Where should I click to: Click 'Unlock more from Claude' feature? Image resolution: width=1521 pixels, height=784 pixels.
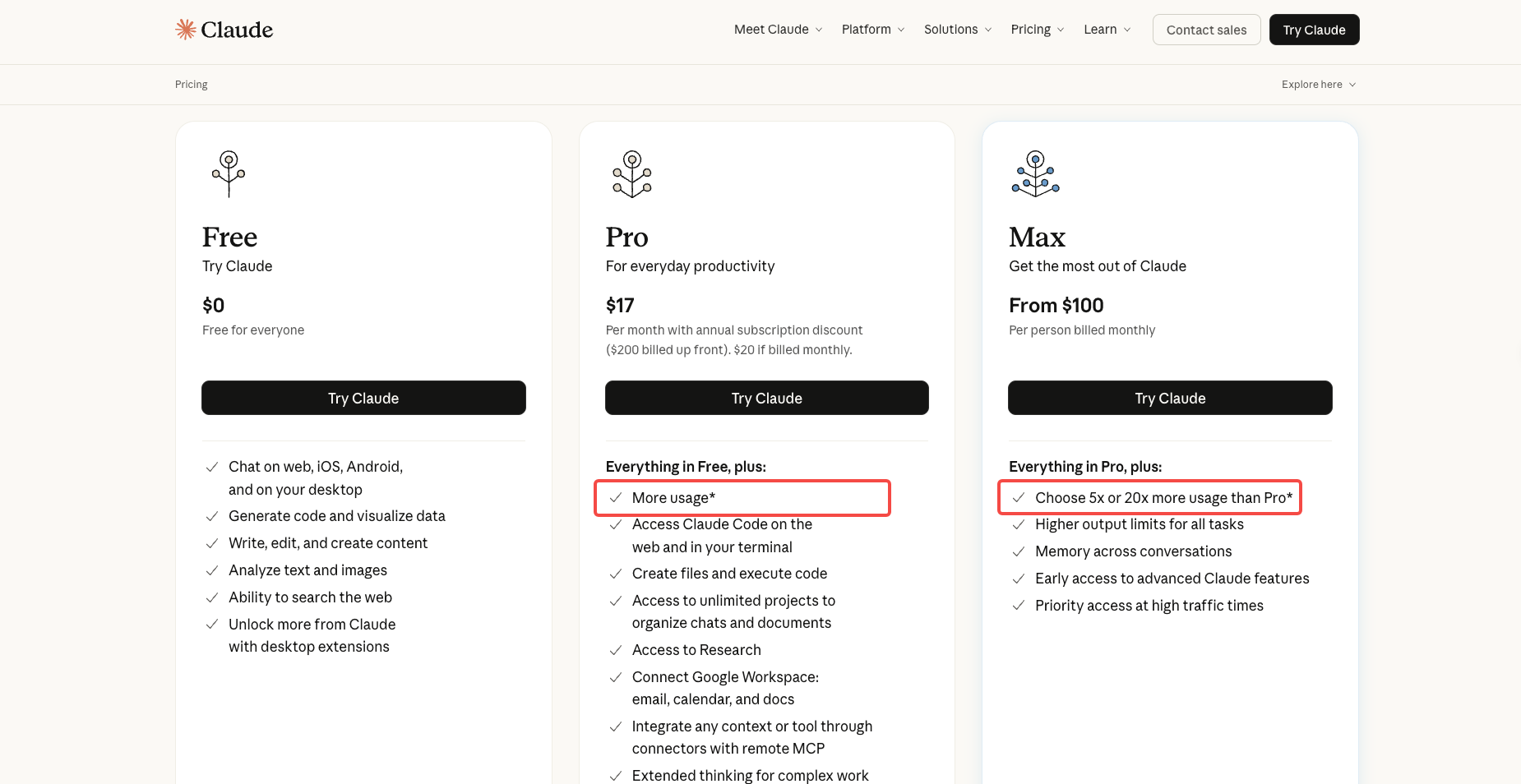312,636
